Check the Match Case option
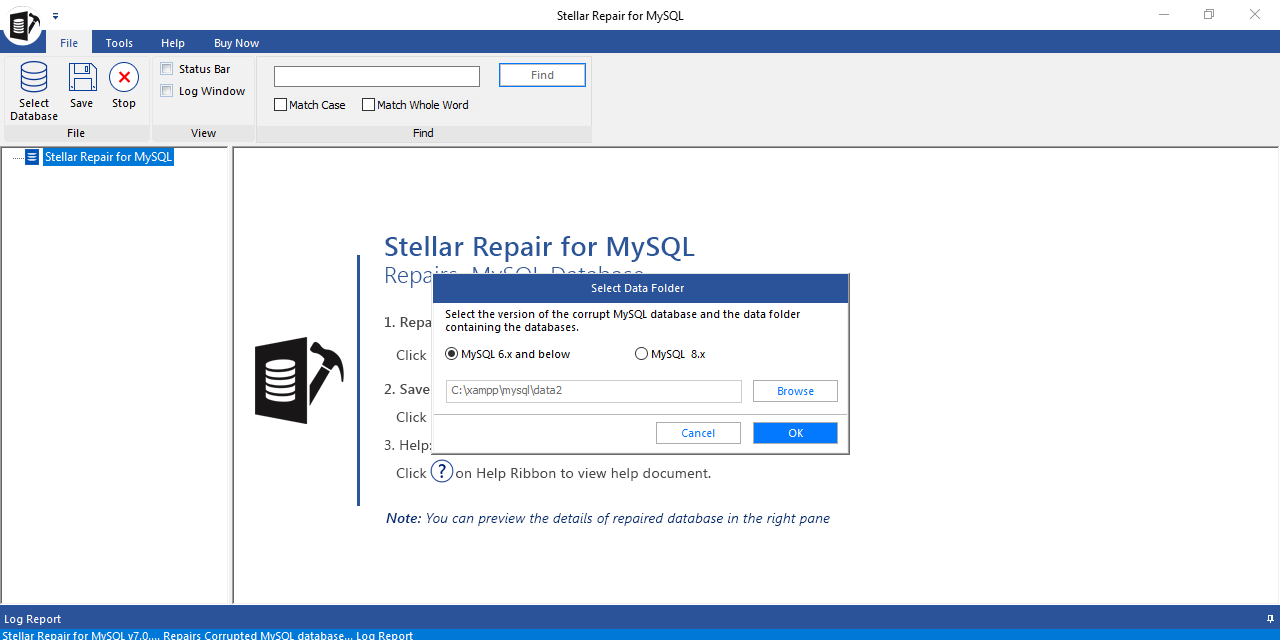The image size is (1280, 640). point(281,105)
